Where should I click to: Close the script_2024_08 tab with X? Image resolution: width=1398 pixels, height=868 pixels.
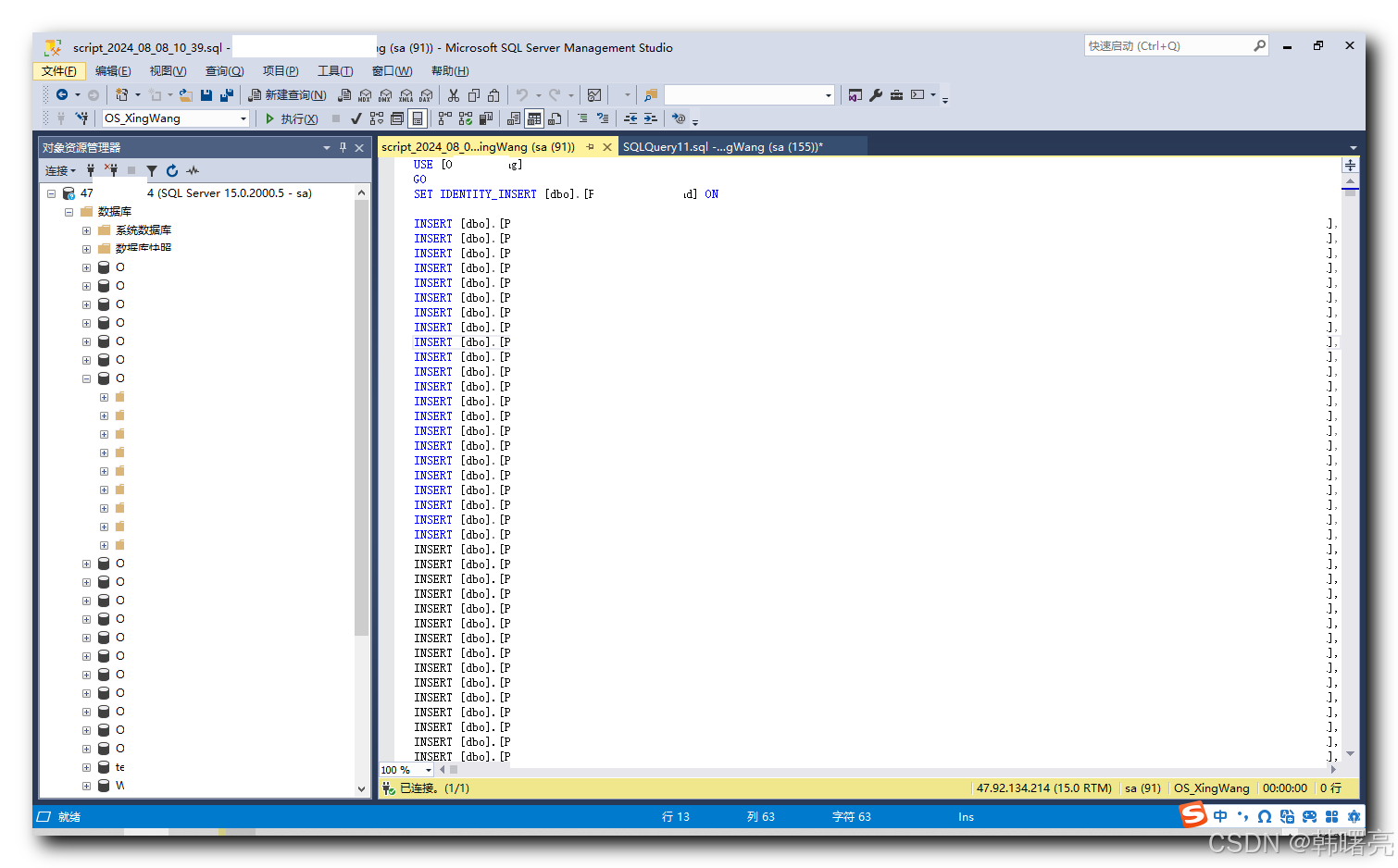607,147
